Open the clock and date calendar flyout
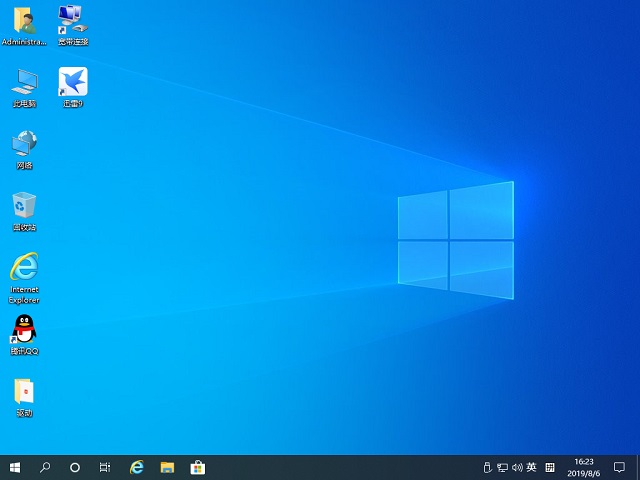Viewport: 640px width, 480px height. click(583, 467)
